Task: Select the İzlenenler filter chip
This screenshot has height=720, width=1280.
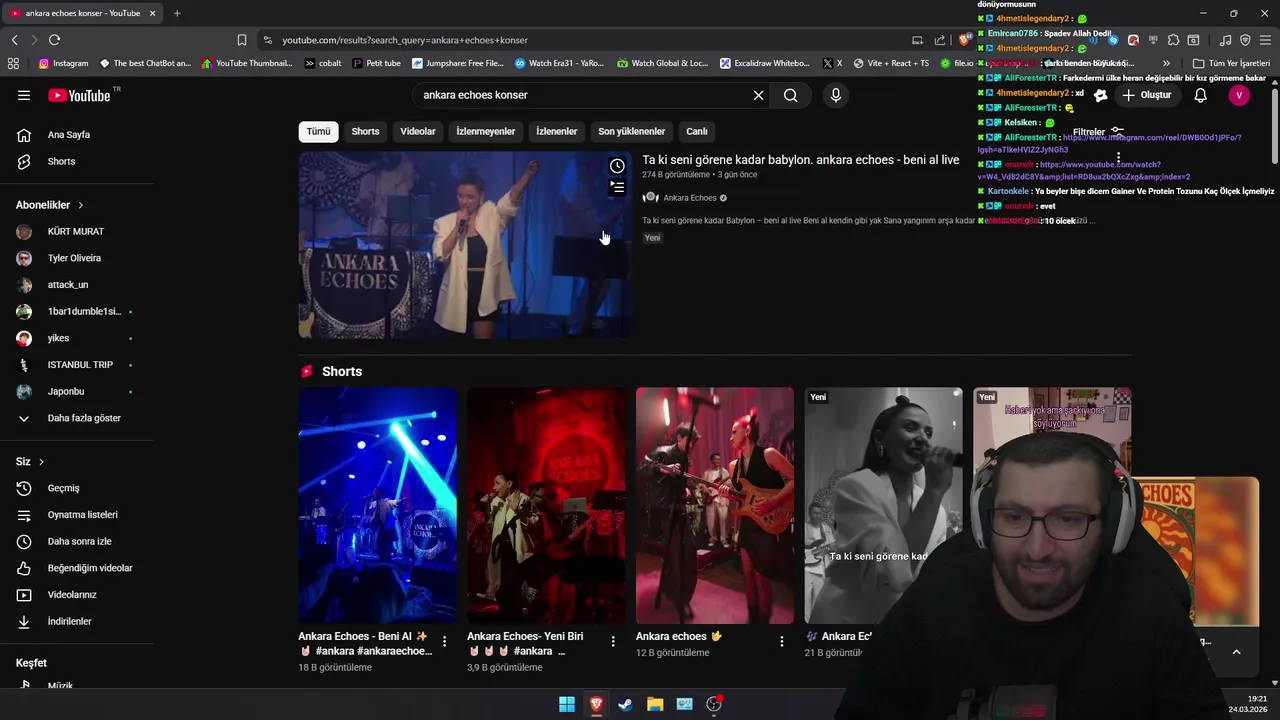Action: click(557, 131)
